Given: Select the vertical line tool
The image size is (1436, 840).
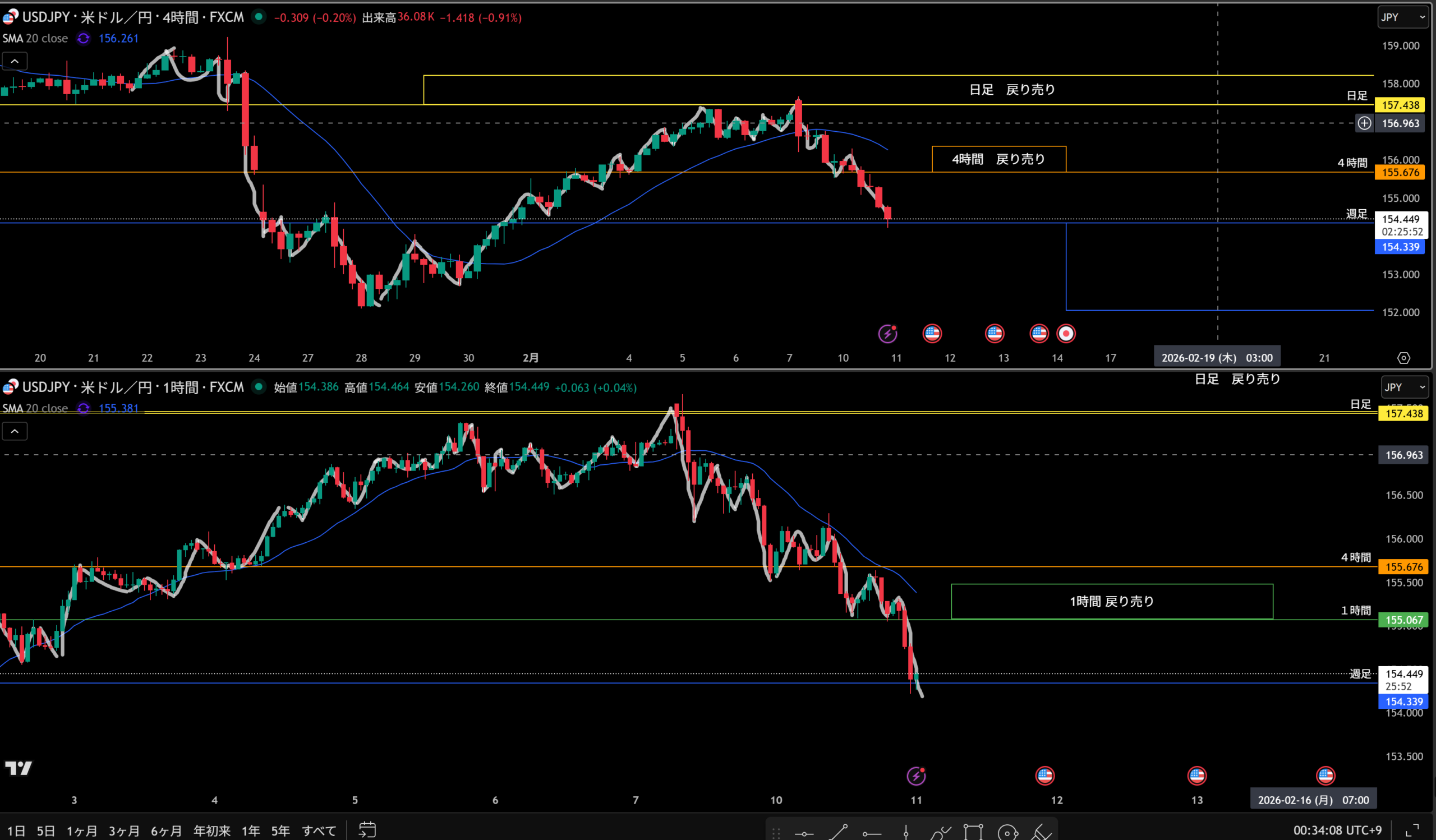Looking at the screenshot, I should click(905, 833).
